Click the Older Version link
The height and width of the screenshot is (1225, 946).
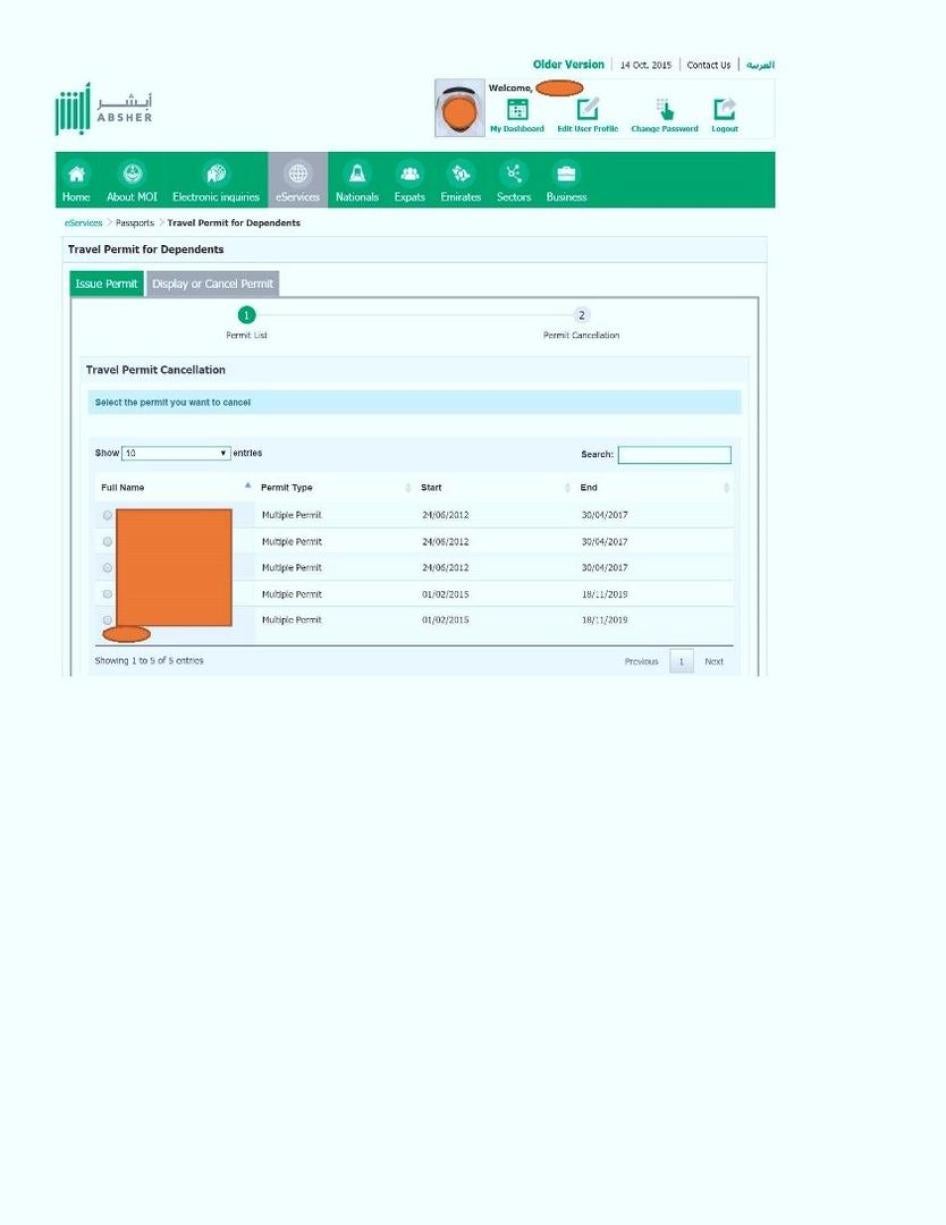568,65
